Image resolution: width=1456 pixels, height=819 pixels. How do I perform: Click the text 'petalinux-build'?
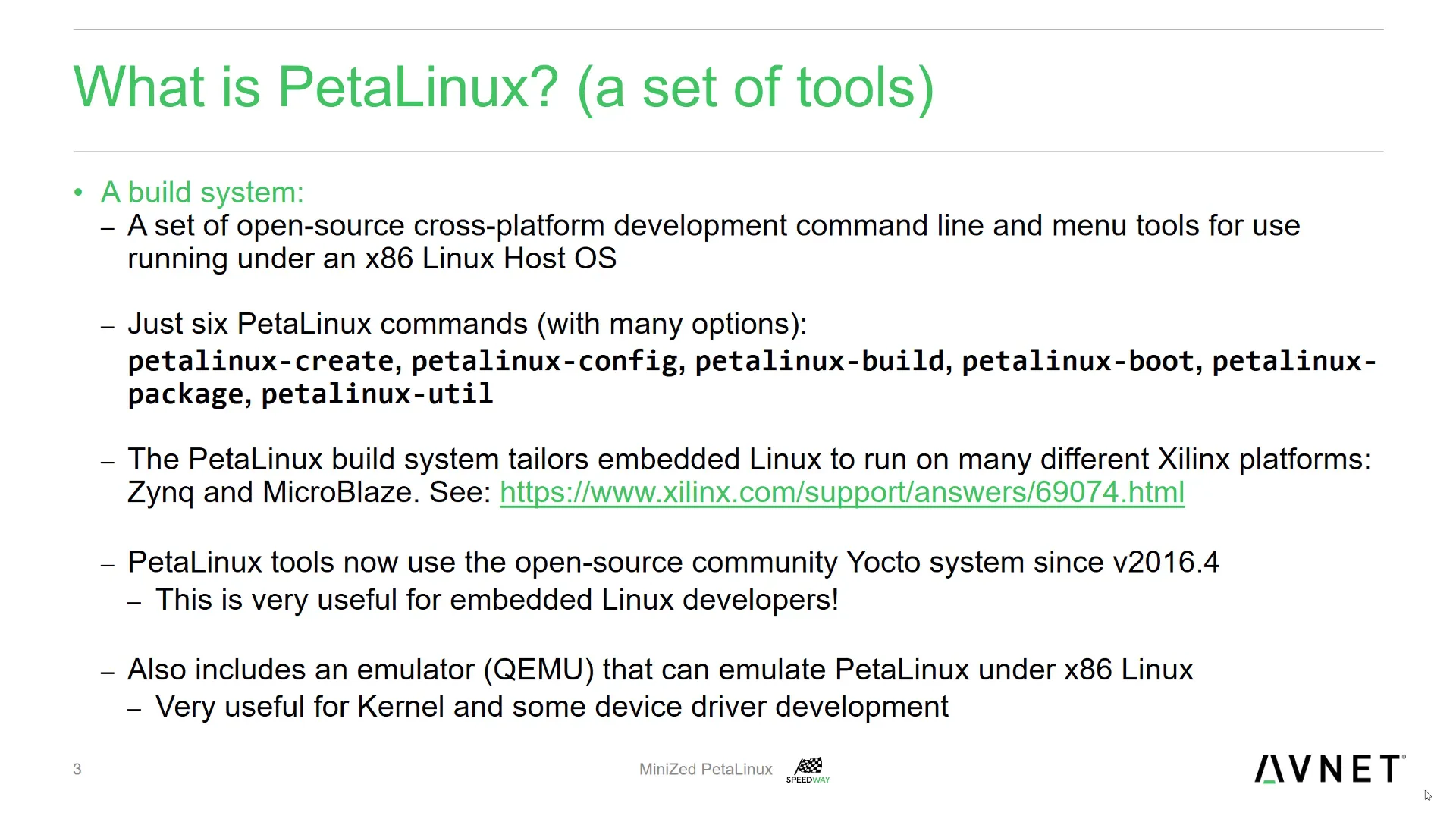[820, 361]
